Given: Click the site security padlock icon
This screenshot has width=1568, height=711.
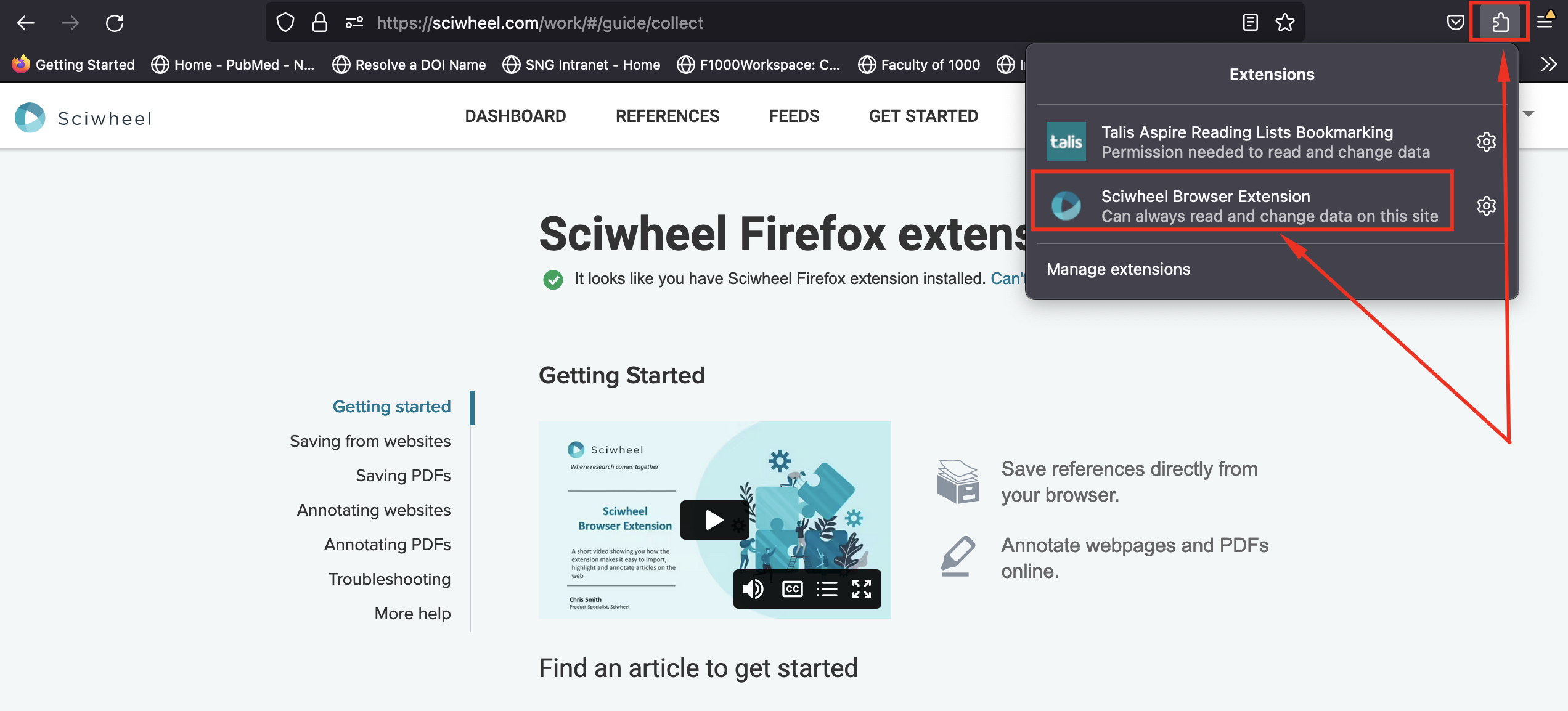Looking at the screenshot, I should (x=319, y=23).
